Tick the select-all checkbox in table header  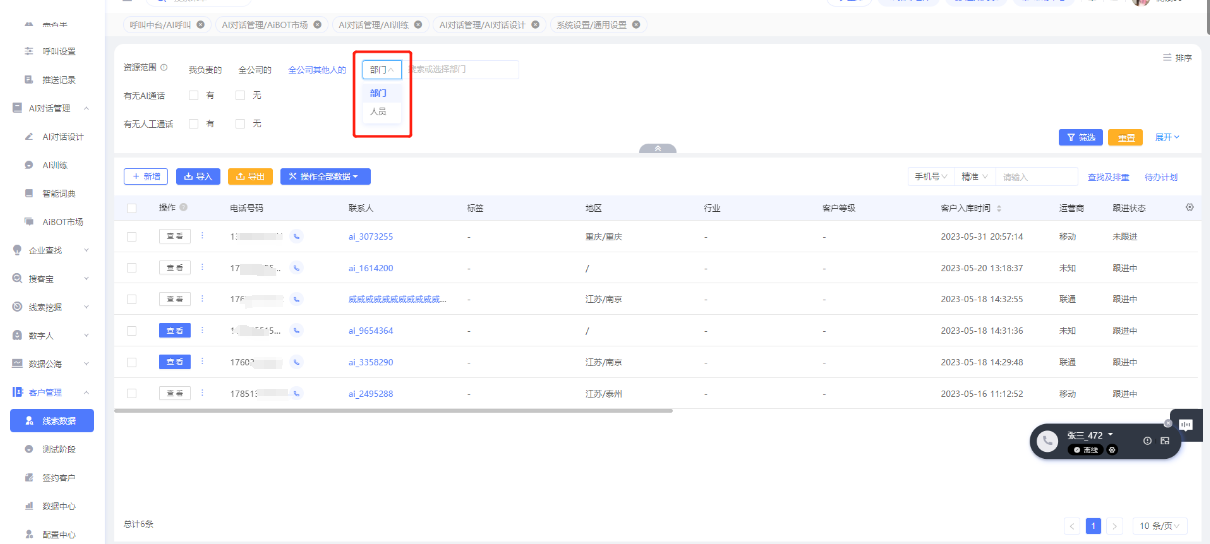coord(132,208)
